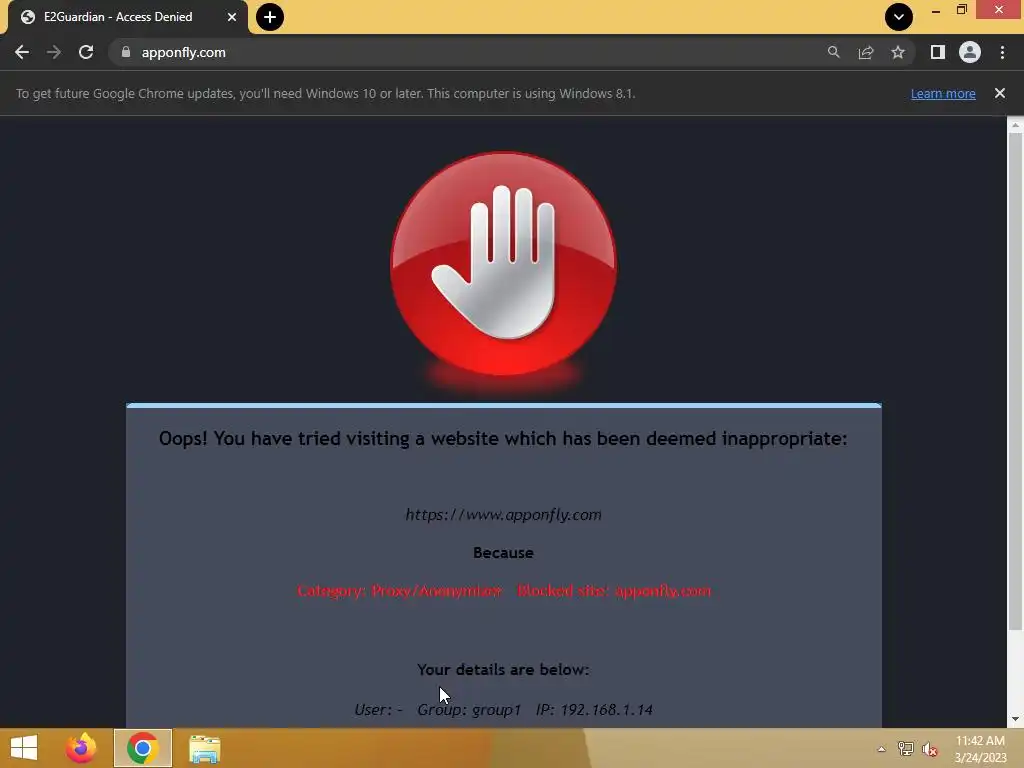The width and height of the screenshot is (1024, 768).
Task: Click the scrollbar up arrow
Action: point(1015,125)
